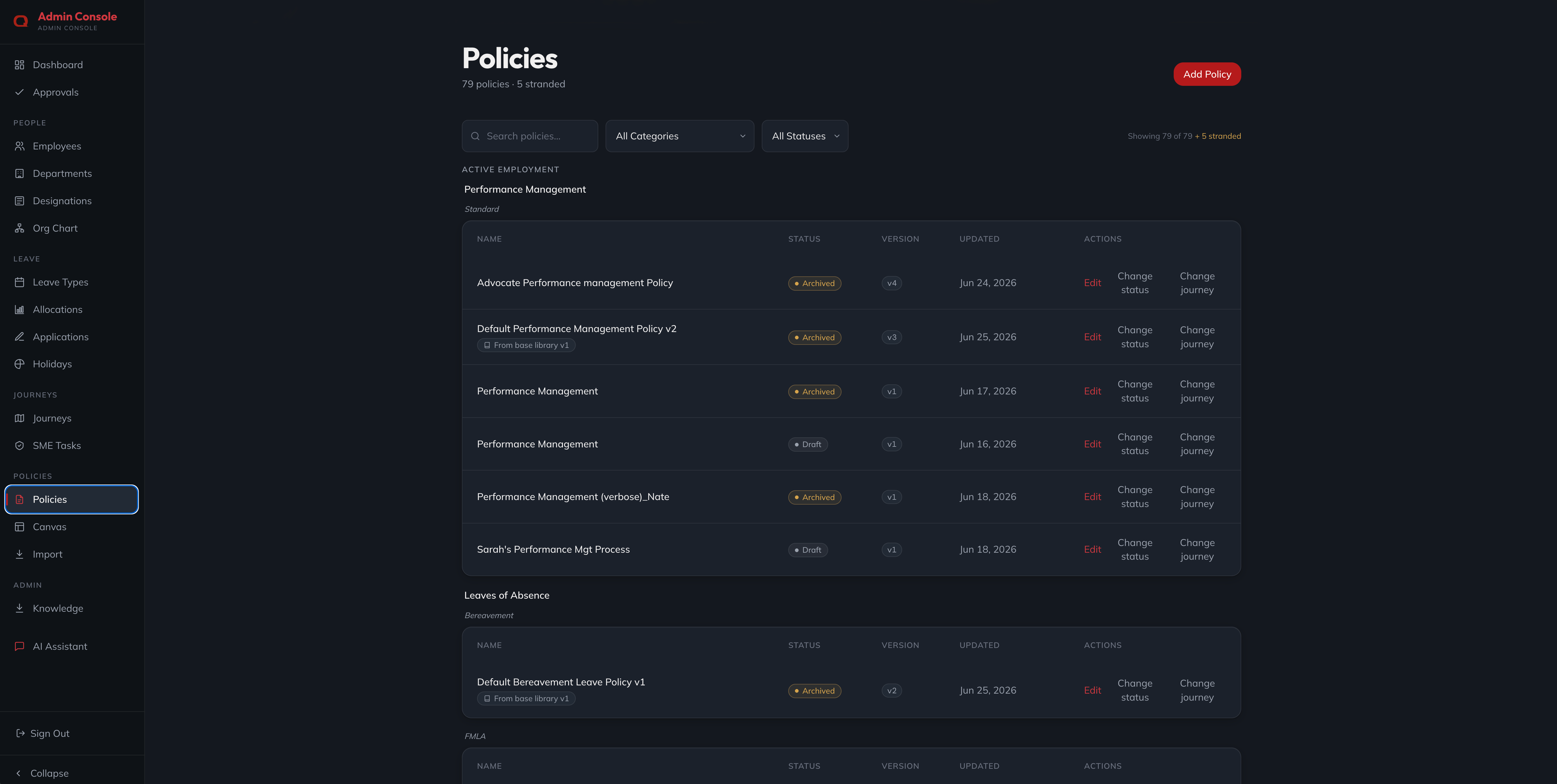This screenshot has height=784, width=1557.
Task: Click the Allocations bar chart icon
Action: pos(19,309)
